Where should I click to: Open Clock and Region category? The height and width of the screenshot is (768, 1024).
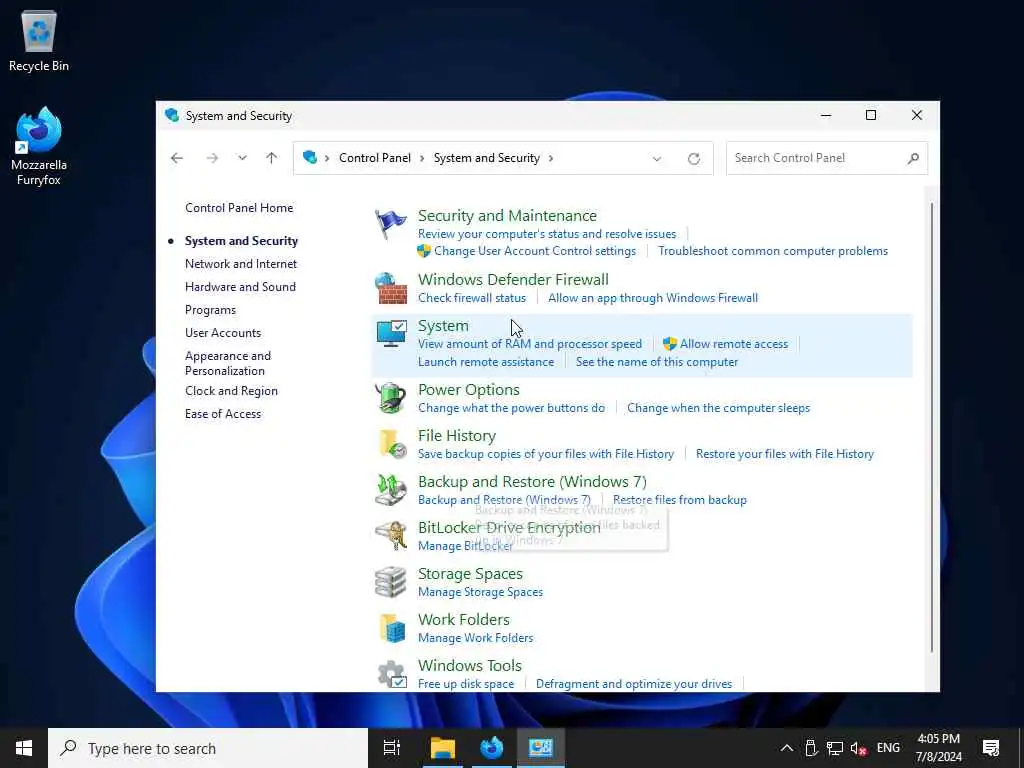click(231, 391)
